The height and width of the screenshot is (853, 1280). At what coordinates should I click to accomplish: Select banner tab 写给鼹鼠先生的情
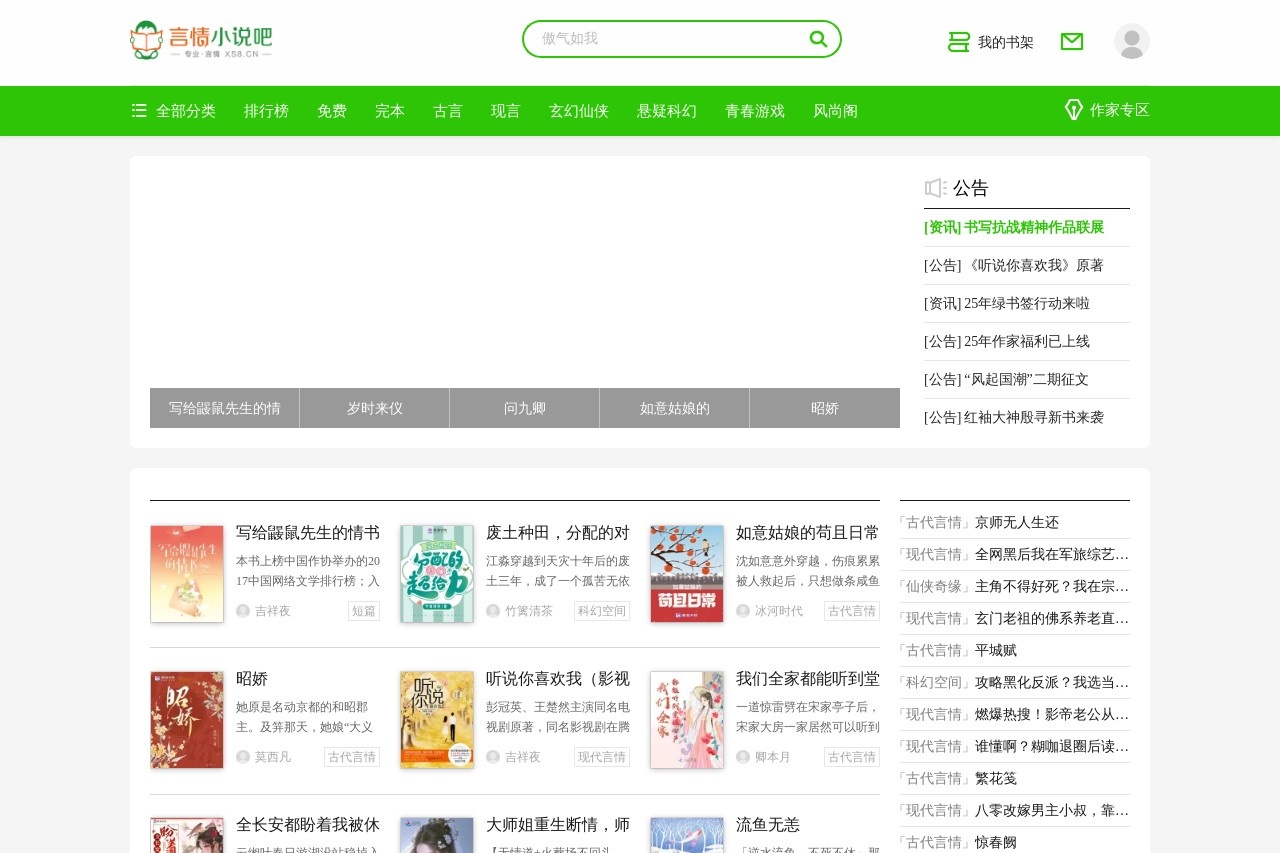225,408
